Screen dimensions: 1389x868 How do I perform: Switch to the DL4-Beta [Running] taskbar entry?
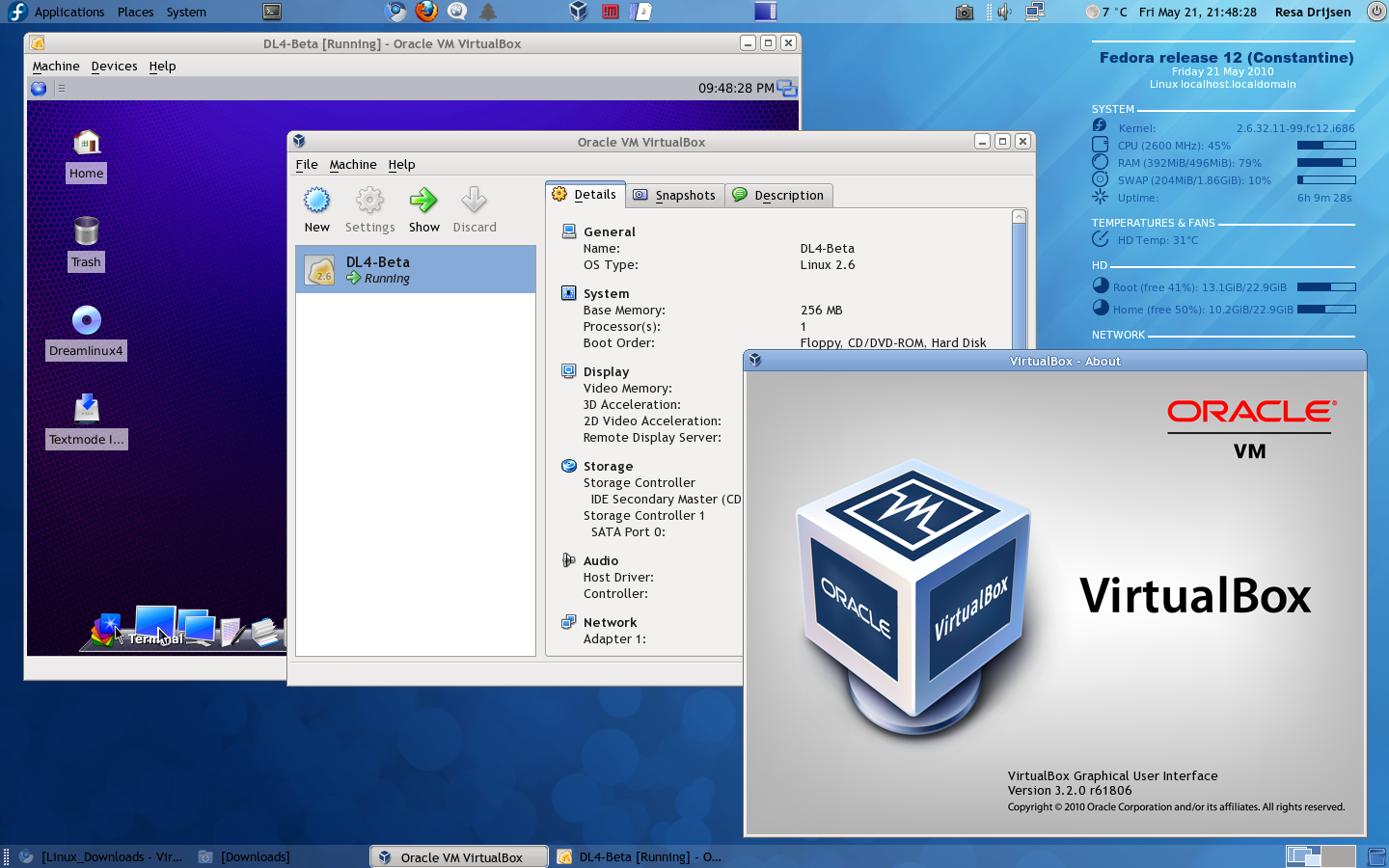[x=640, y=856]
